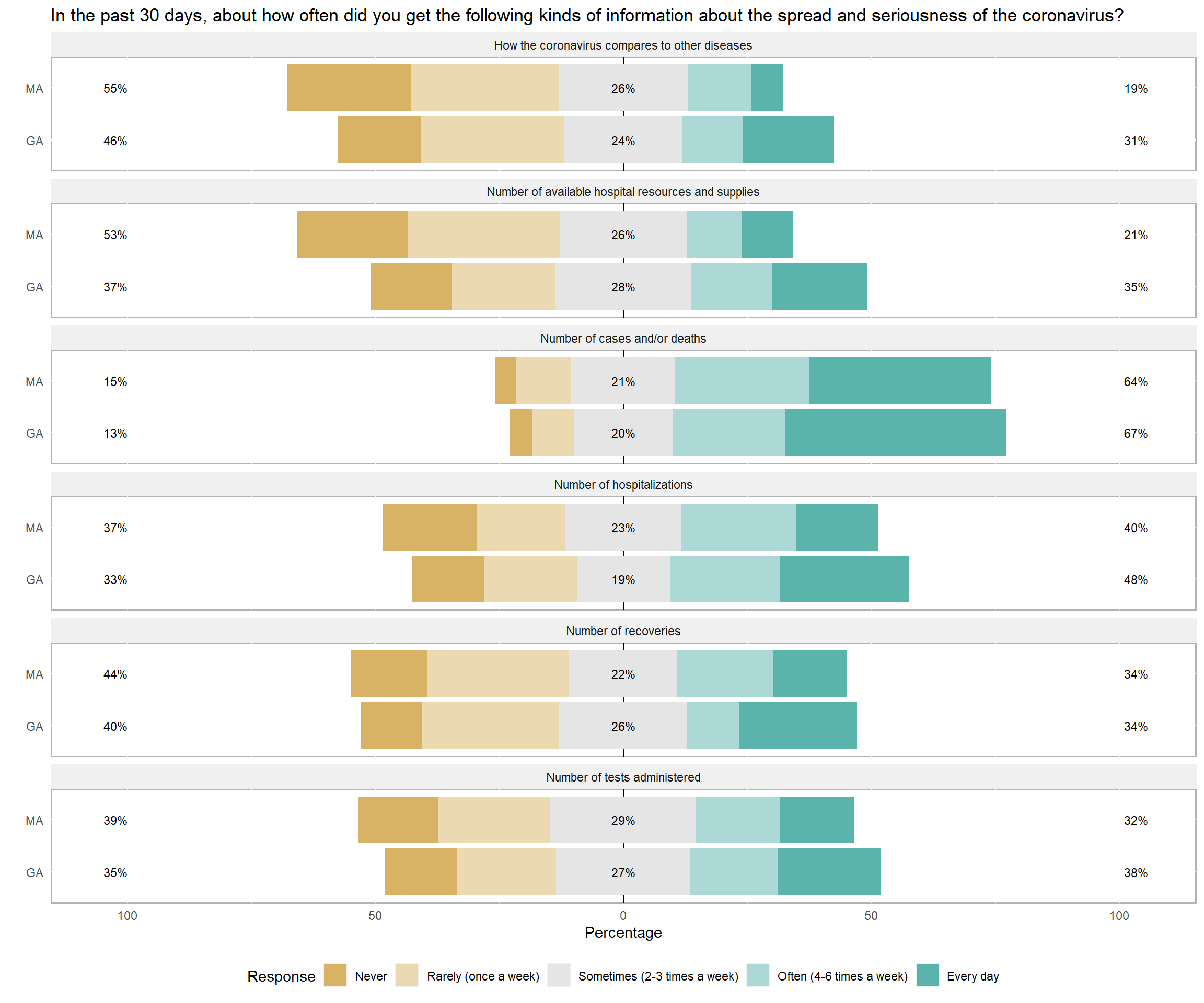Click the Every day legend swatch
The image size is (1204, 1003).
click(x=927, y=975)
